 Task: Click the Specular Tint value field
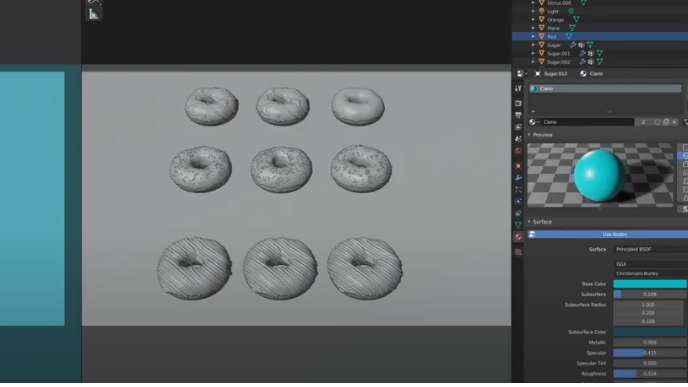pos(650,363)
